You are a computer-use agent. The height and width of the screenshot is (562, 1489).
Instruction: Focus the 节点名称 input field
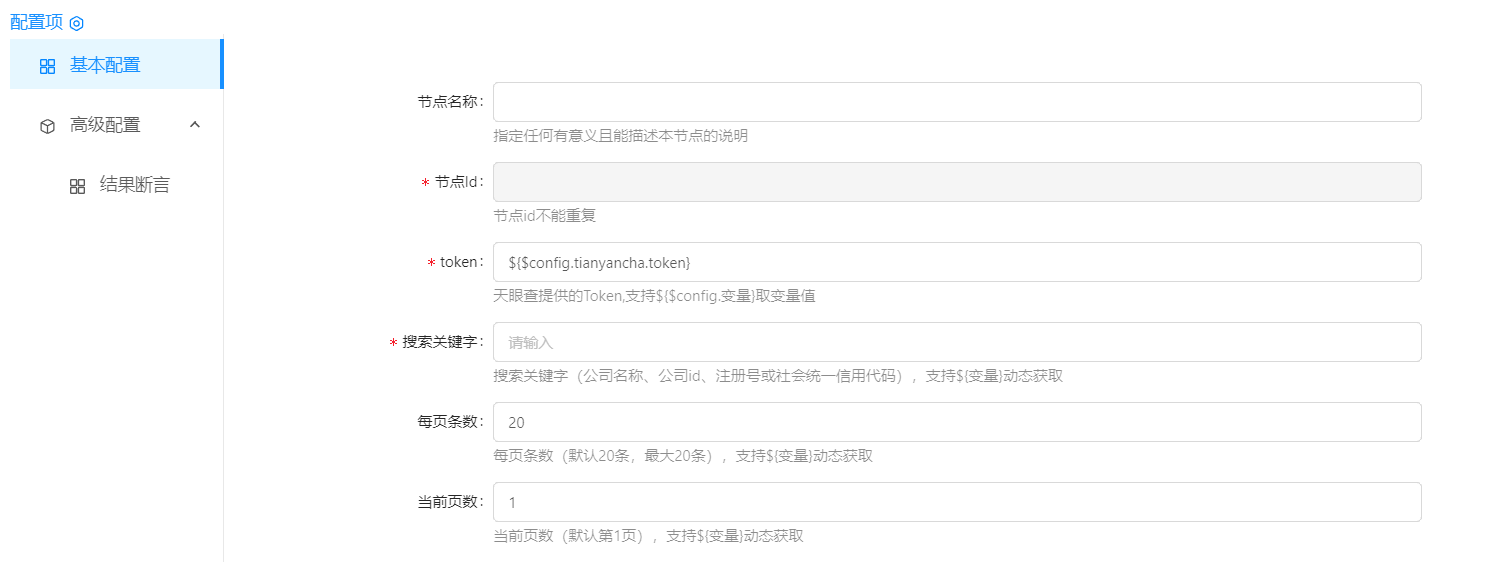(956, 102)
